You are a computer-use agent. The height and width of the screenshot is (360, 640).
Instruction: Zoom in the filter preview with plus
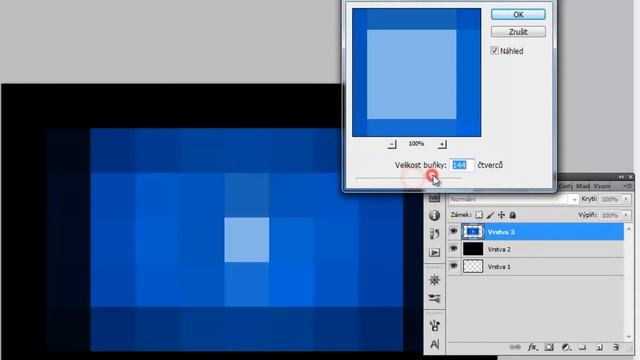click(442, 144)
